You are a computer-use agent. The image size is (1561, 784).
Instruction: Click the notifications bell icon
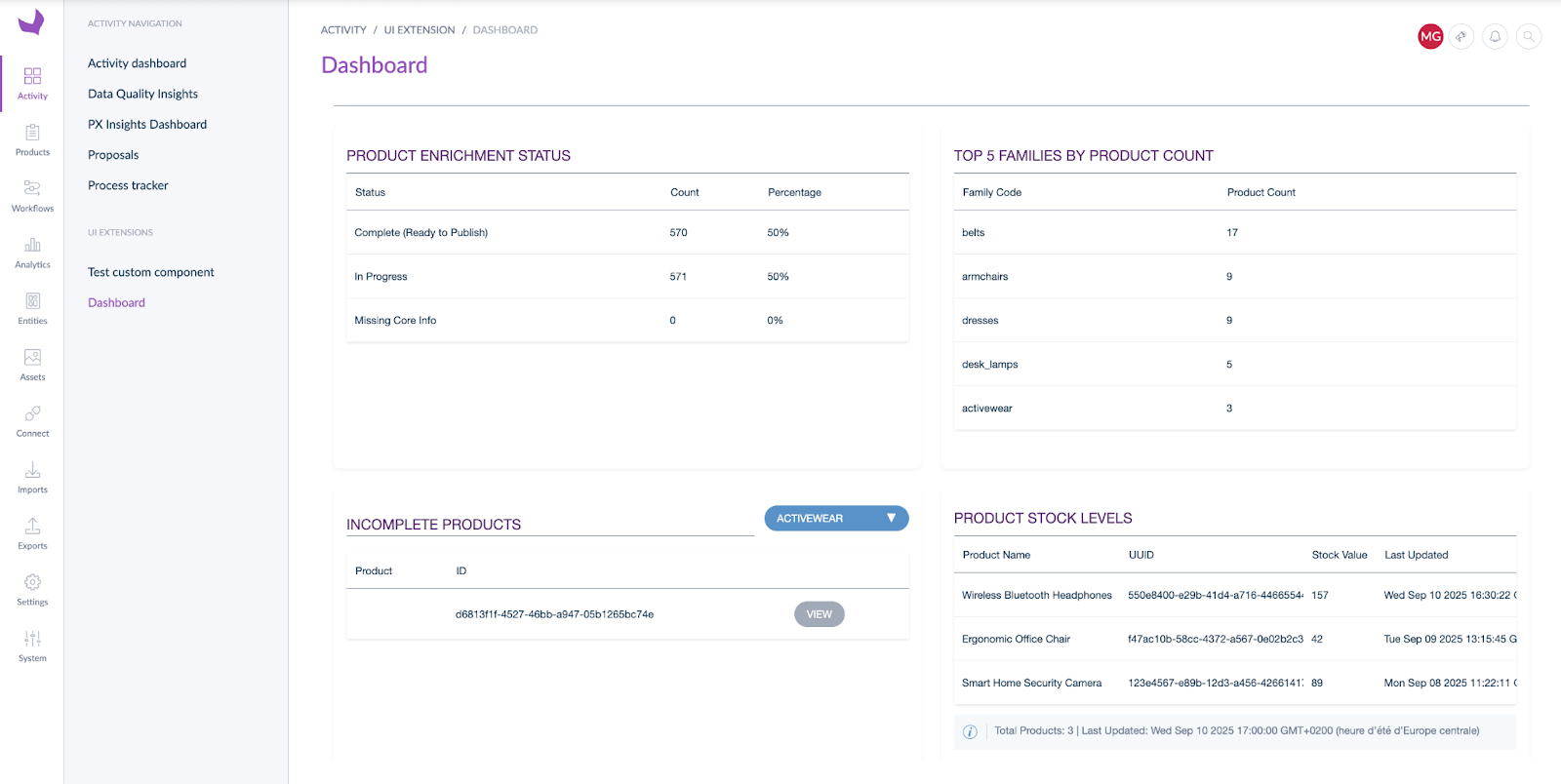point(1495,37)
